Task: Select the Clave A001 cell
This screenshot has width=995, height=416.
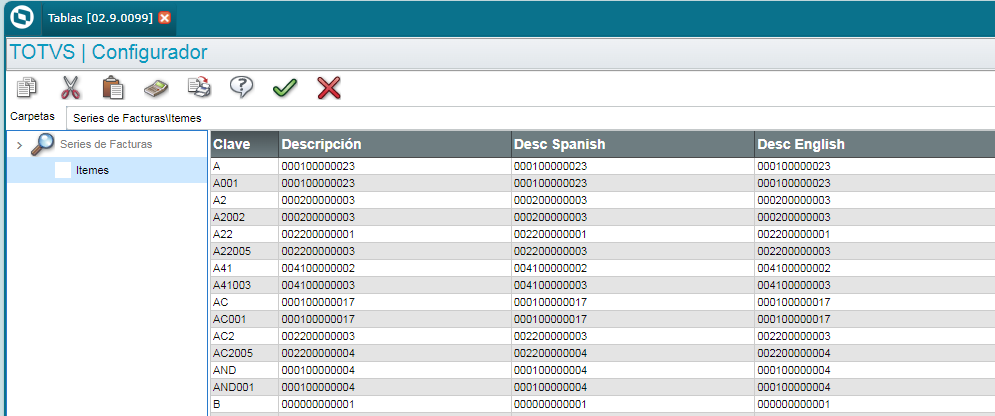Action: (x=244, y=183)
